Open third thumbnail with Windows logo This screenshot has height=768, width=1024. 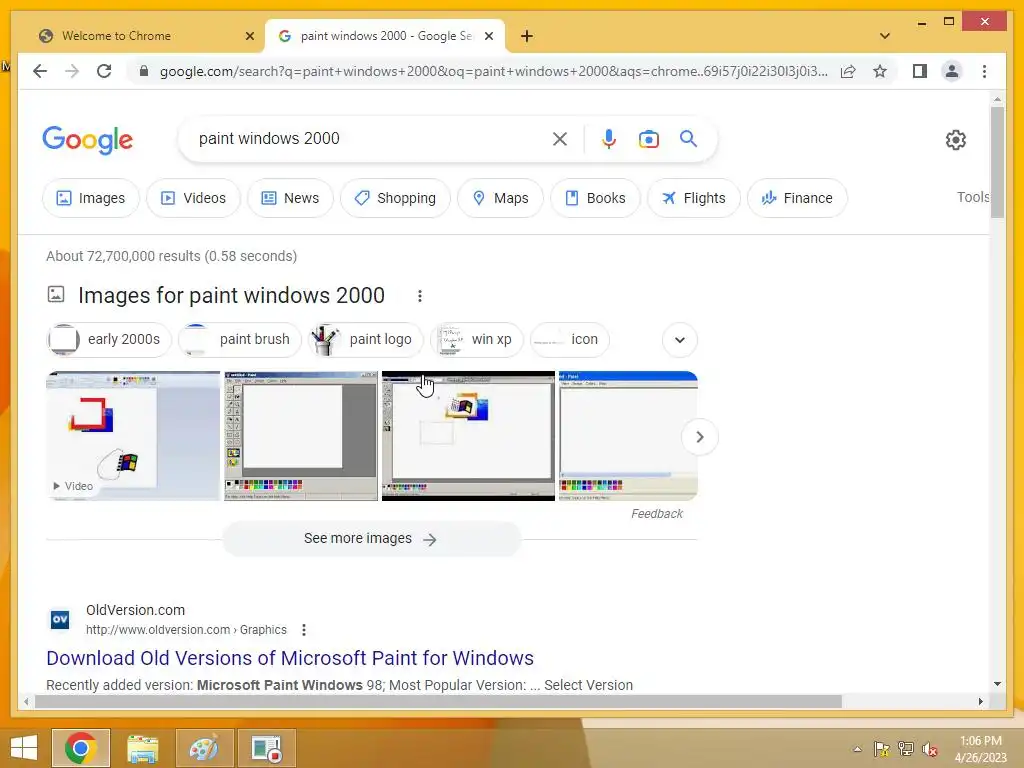point(468,436)
